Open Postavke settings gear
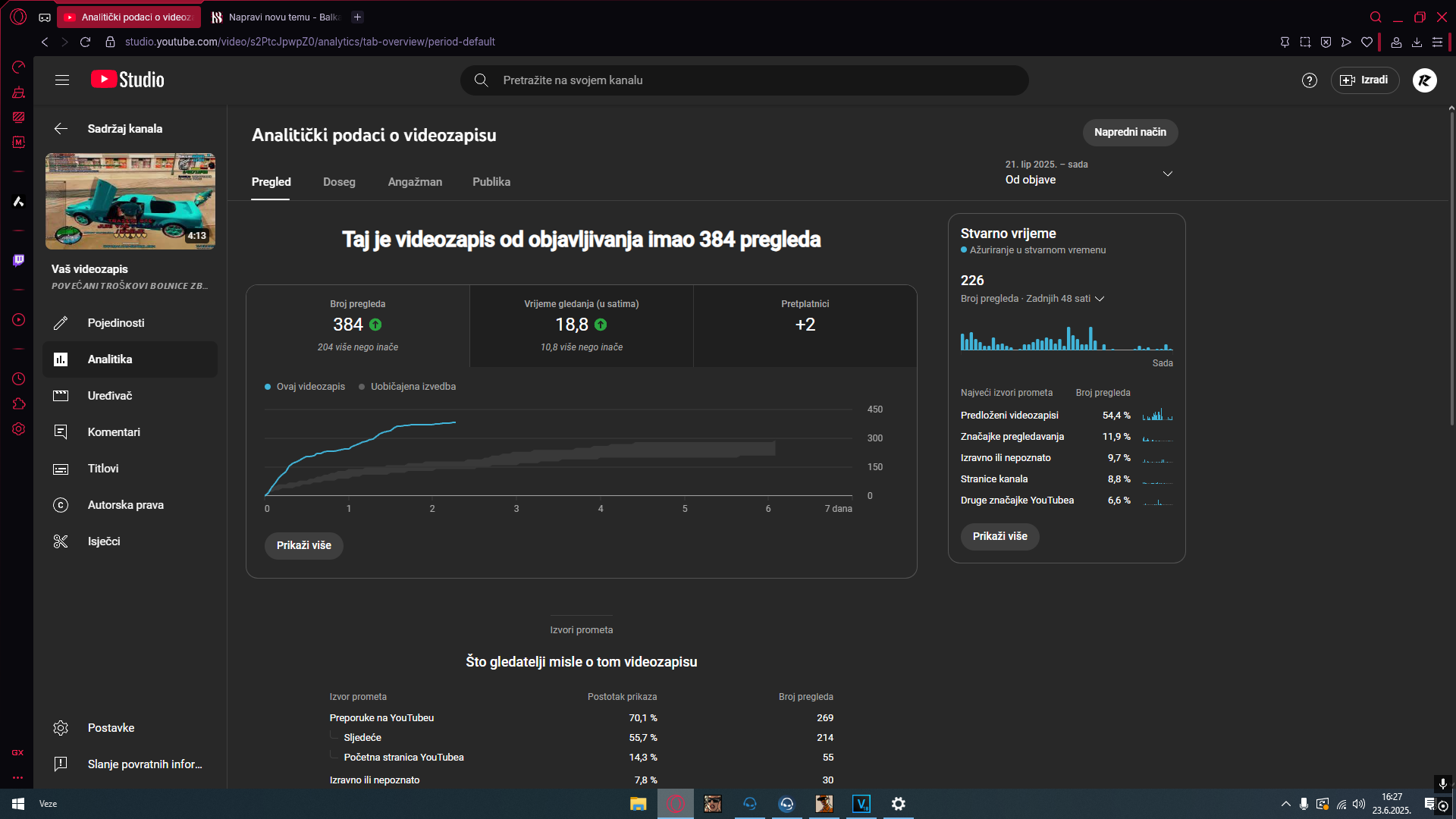 pos(61,728)
